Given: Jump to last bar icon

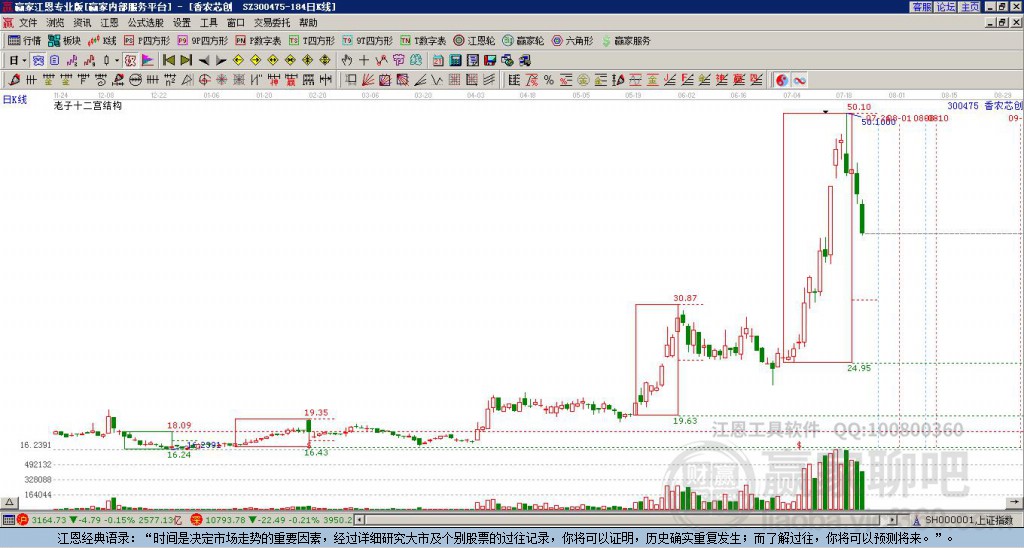Looking at the screenshot, I should coord(186,61).
